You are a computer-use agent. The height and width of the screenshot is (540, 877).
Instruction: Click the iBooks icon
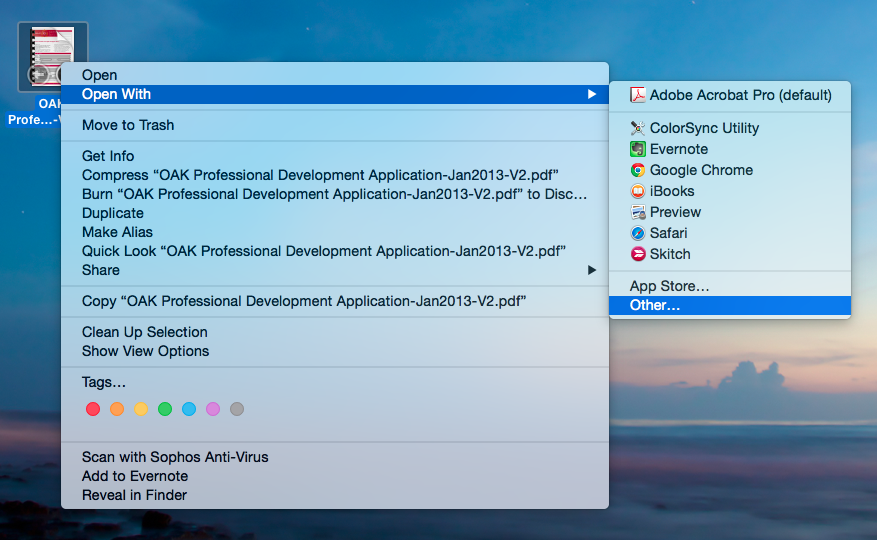tap(638, 191)
